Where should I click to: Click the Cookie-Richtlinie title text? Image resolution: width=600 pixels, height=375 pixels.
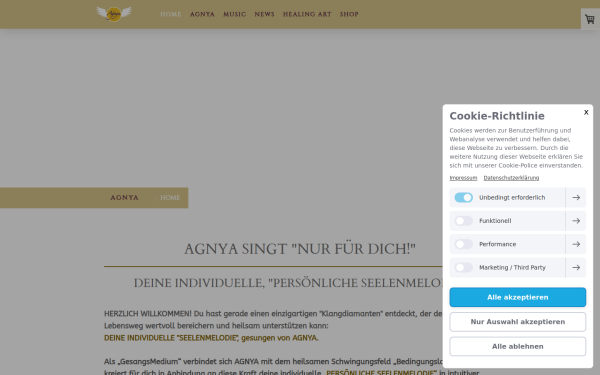point(497,116)
